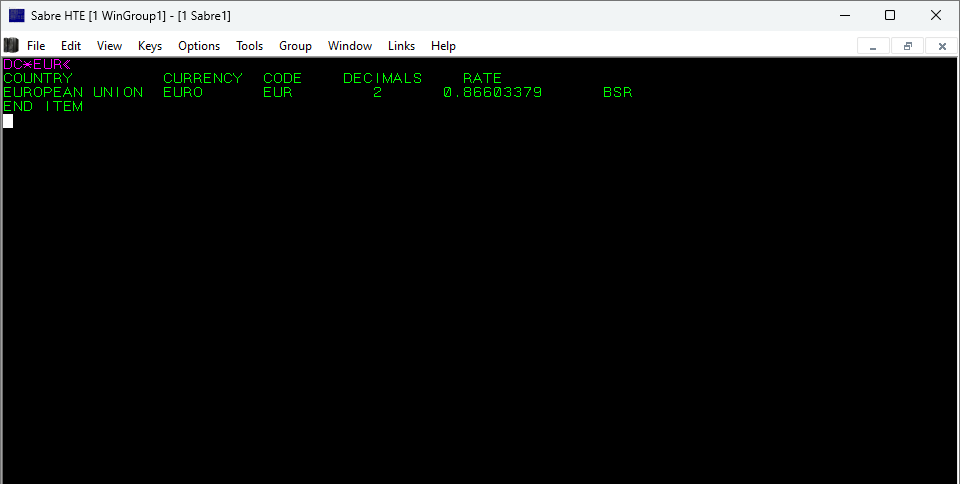The image size is (960, 484).
Task: Open the document control icon beside File
Action: 11,45
